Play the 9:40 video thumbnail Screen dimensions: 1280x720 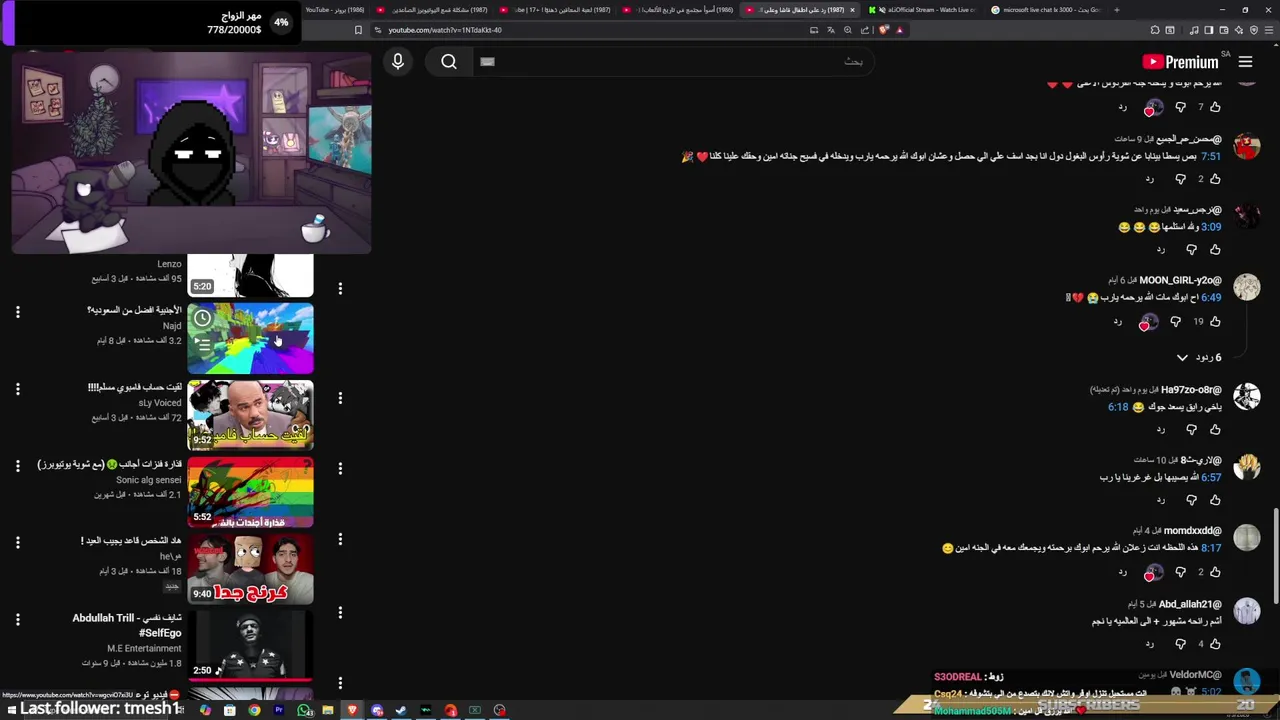251,569
